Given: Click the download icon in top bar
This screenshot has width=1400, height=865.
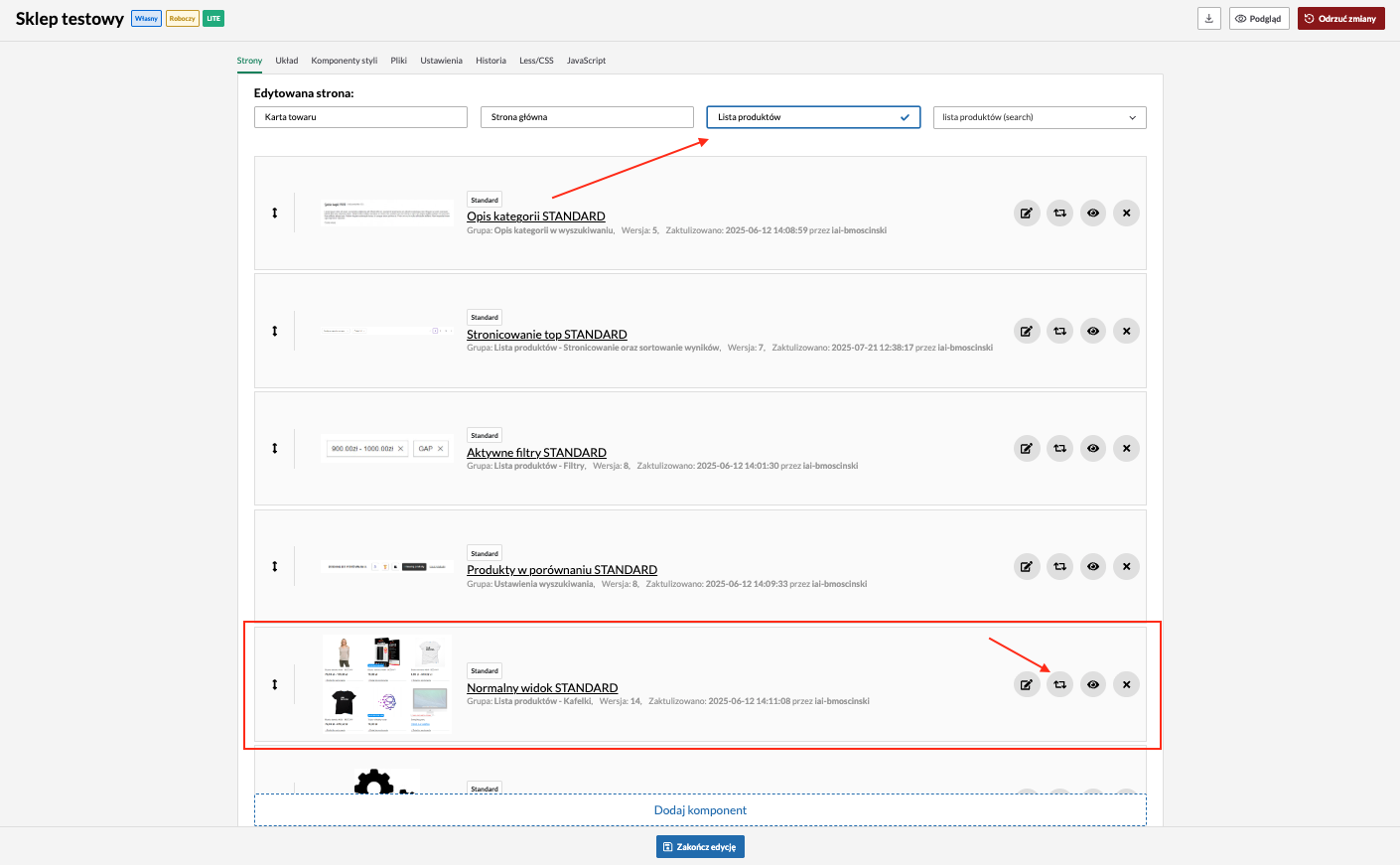Looking at the screenshot, I should pos(1208,19).
